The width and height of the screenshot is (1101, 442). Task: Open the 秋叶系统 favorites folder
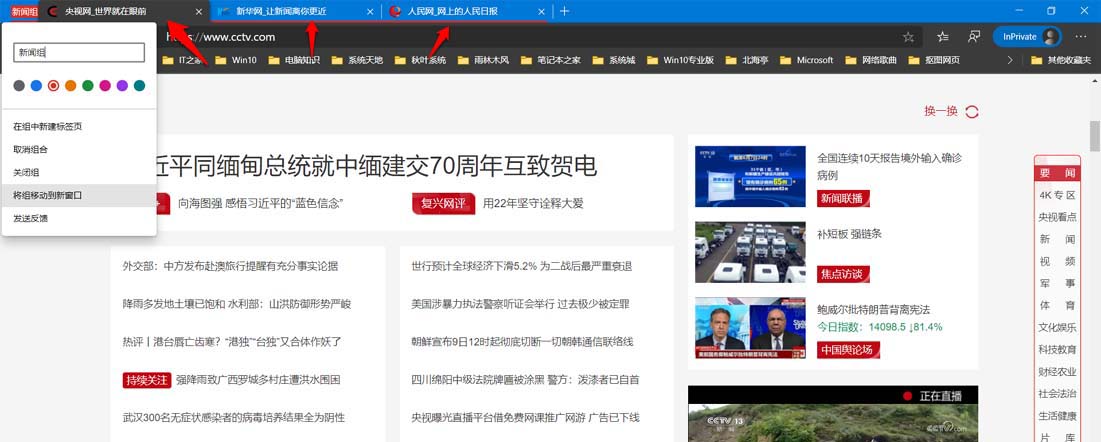click(x=420, y=60)
